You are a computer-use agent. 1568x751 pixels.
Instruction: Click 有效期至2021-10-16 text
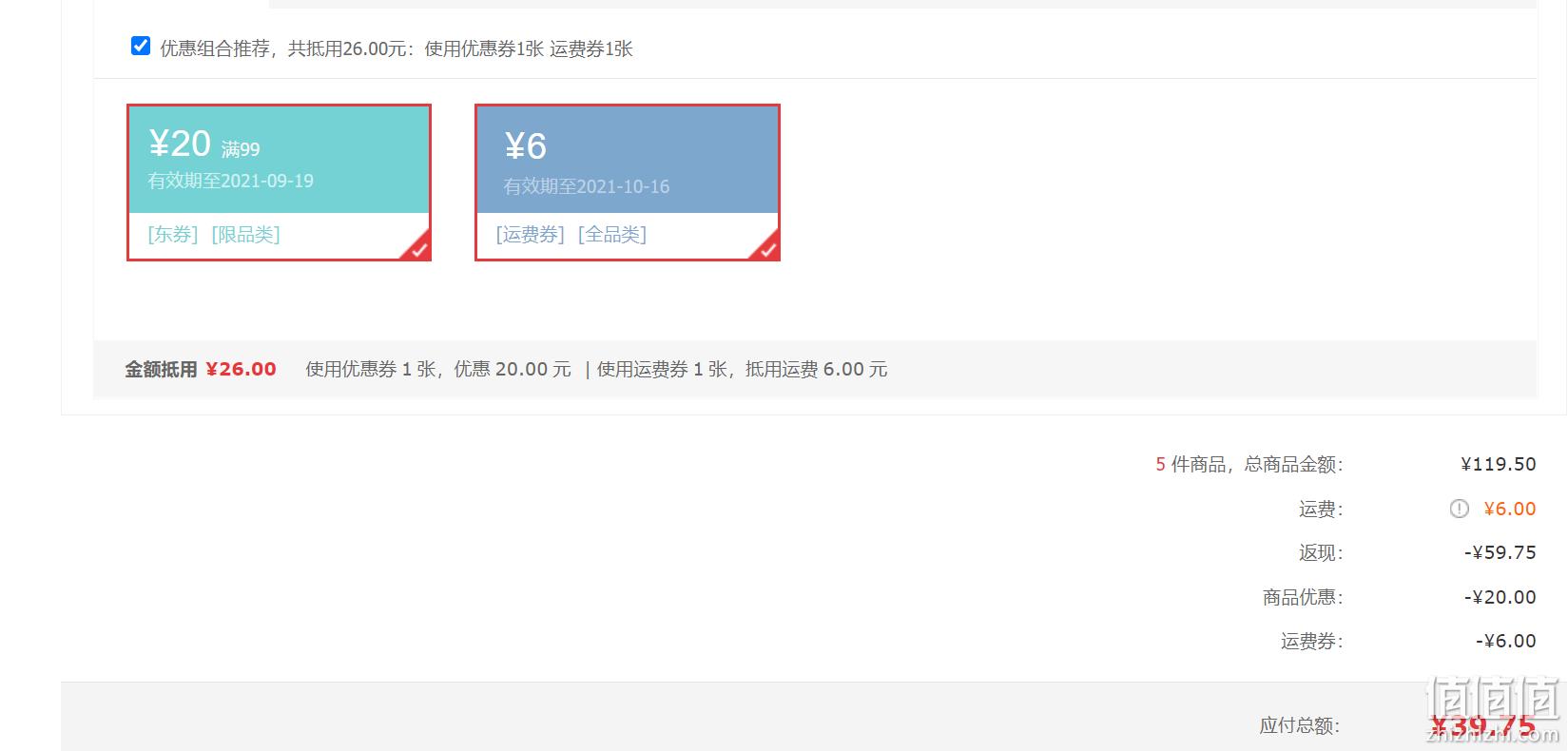(x=587, y=186)
